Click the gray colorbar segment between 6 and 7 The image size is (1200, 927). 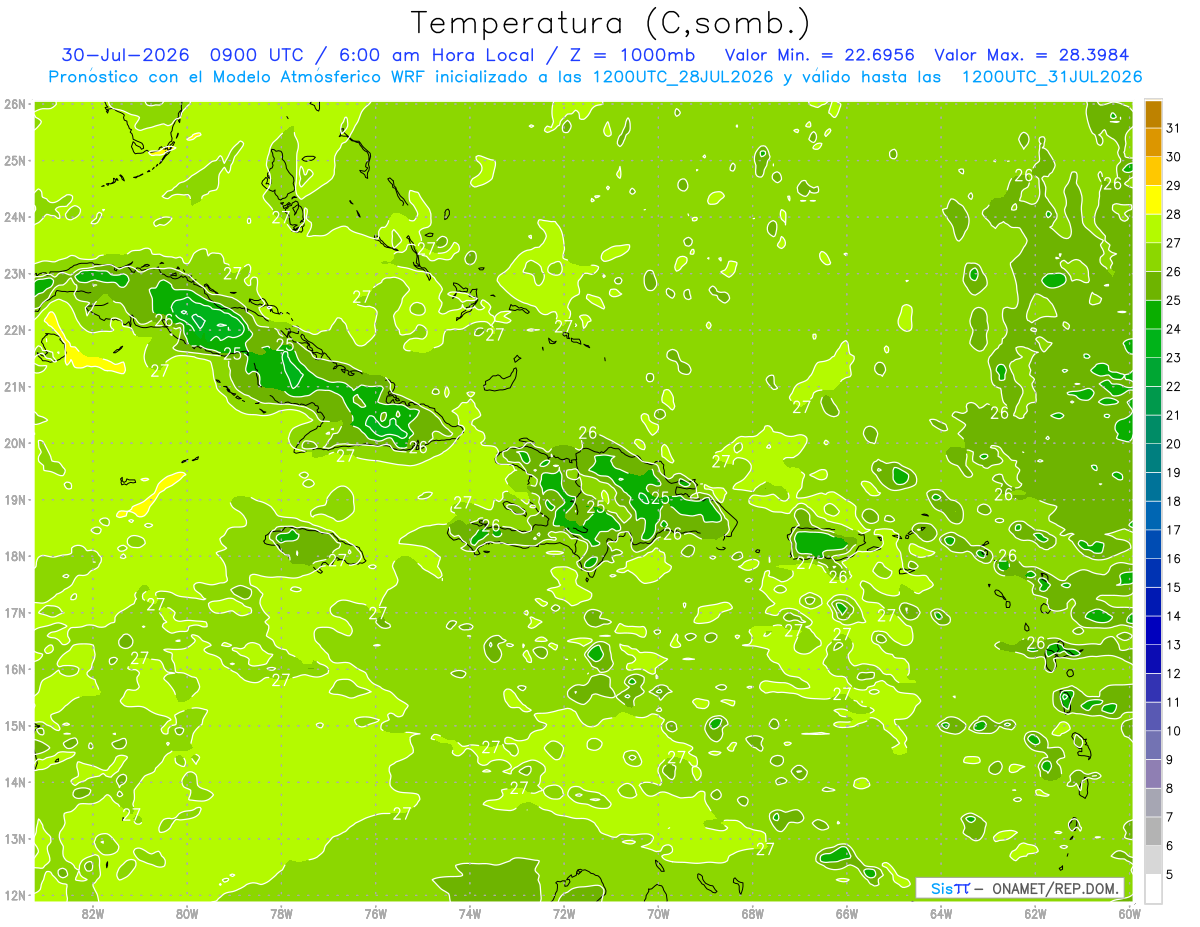(1153, 831)
